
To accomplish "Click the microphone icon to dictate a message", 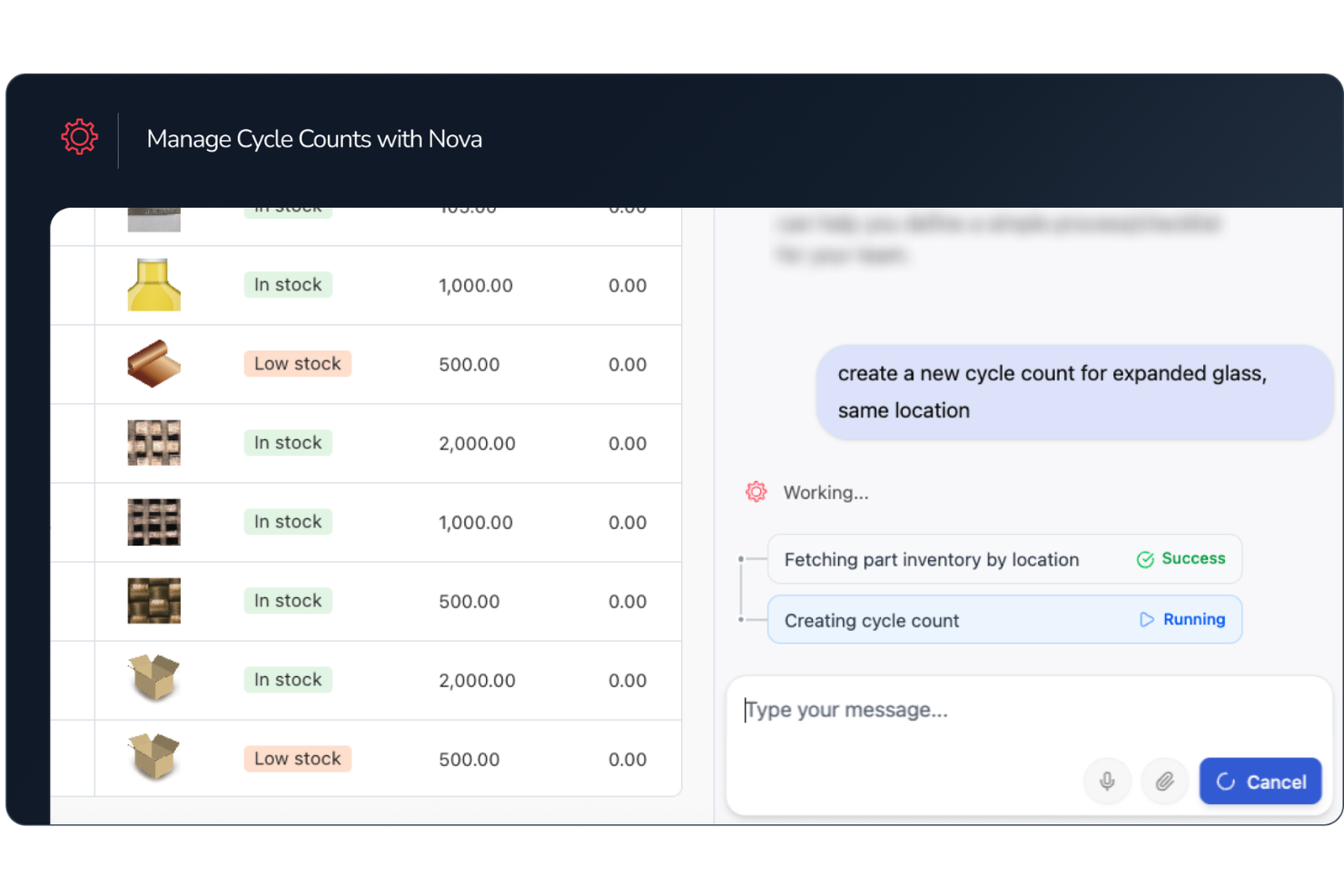I will click(x=1107, y=781).
